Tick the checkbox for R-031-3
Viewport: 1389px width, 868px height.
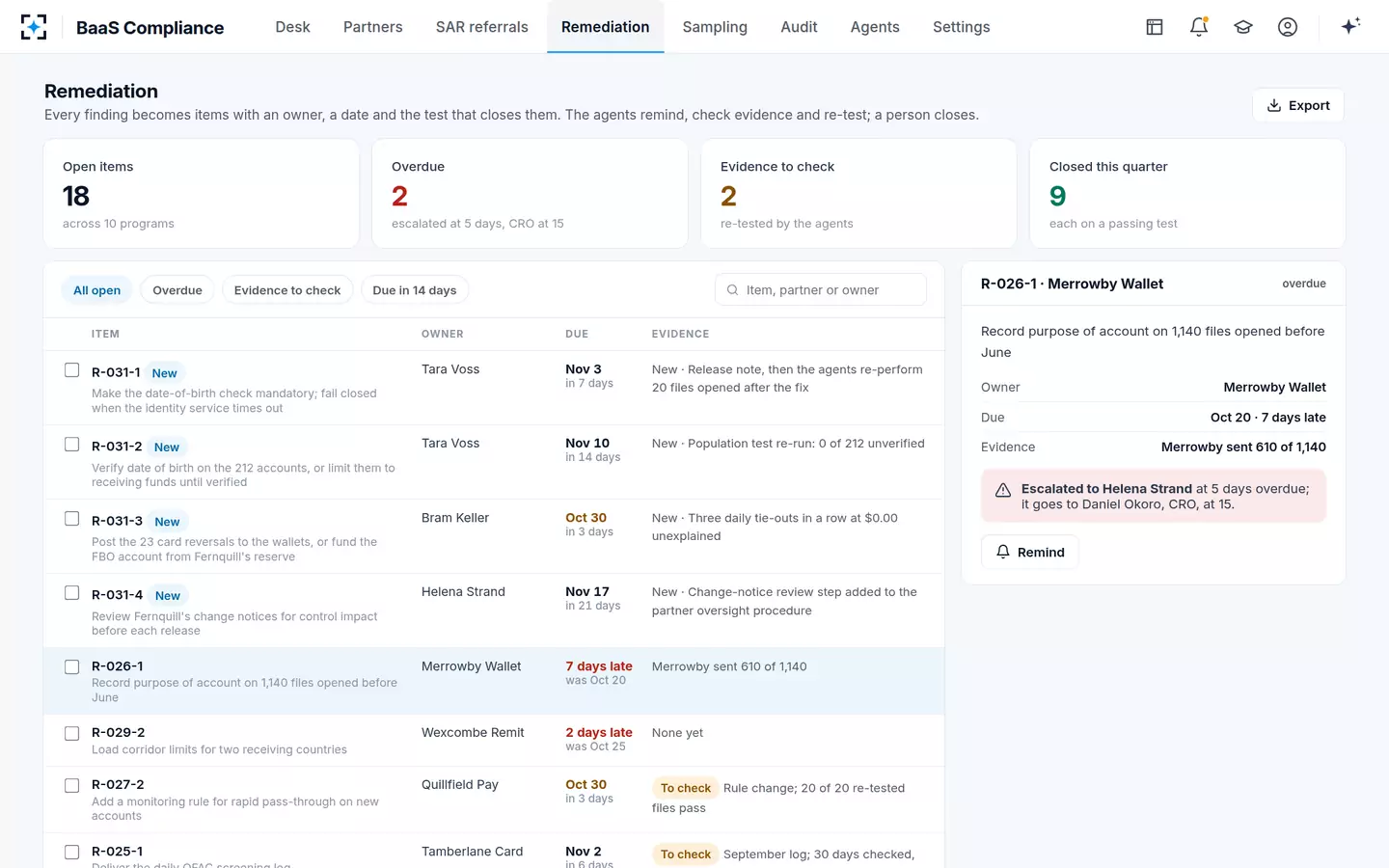pyautogui.click(x=71, y=519)
